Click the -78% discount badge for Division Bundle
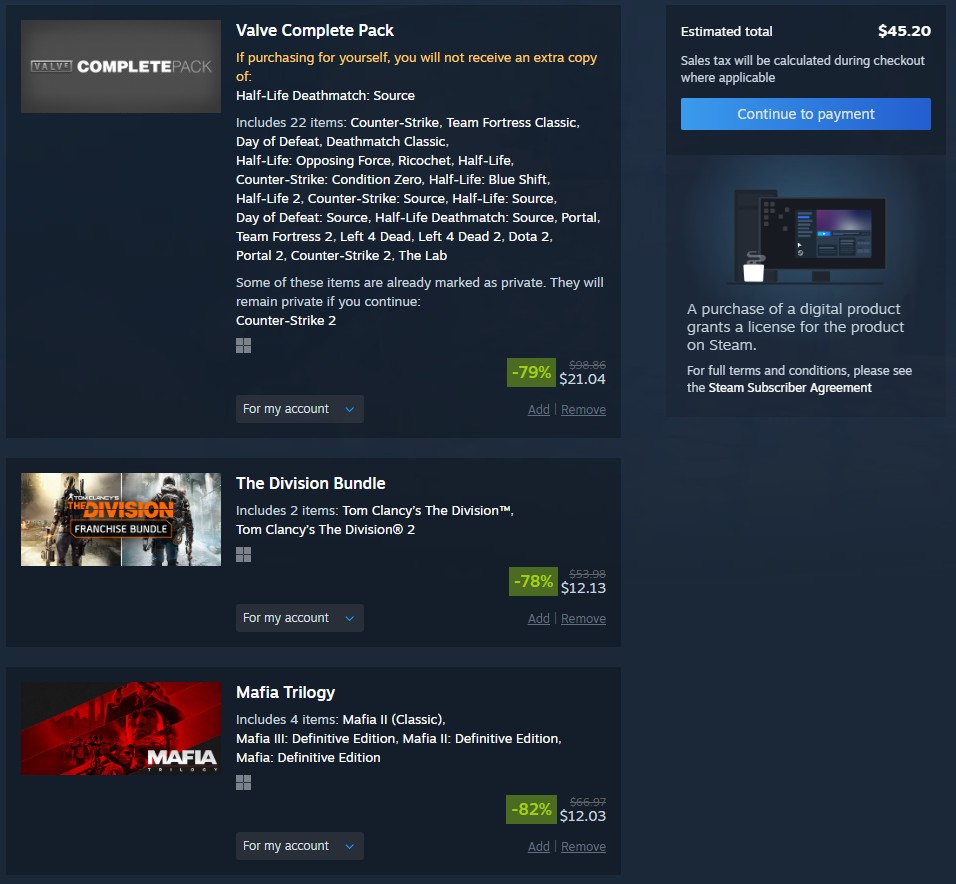Screen dimensions: 956x884 click(533, 581)
